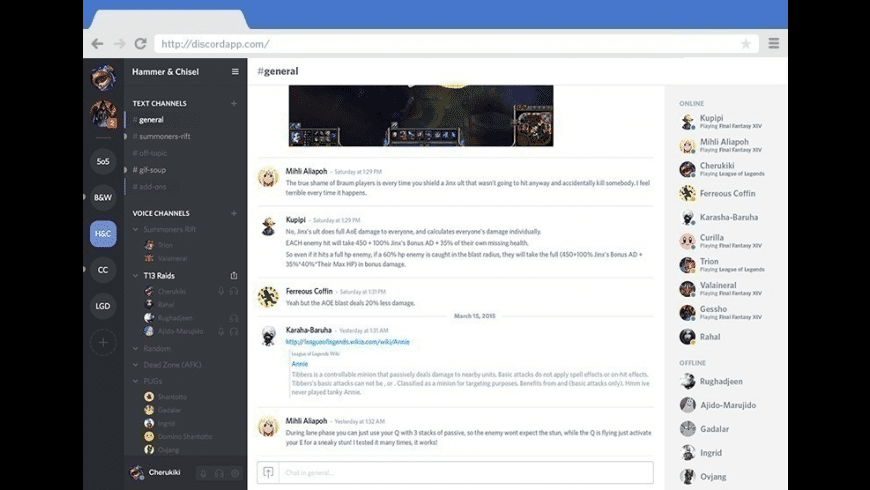
Task: Click the headphones icon on Ajido-Marujido's voice row
Action: [234, 331]
